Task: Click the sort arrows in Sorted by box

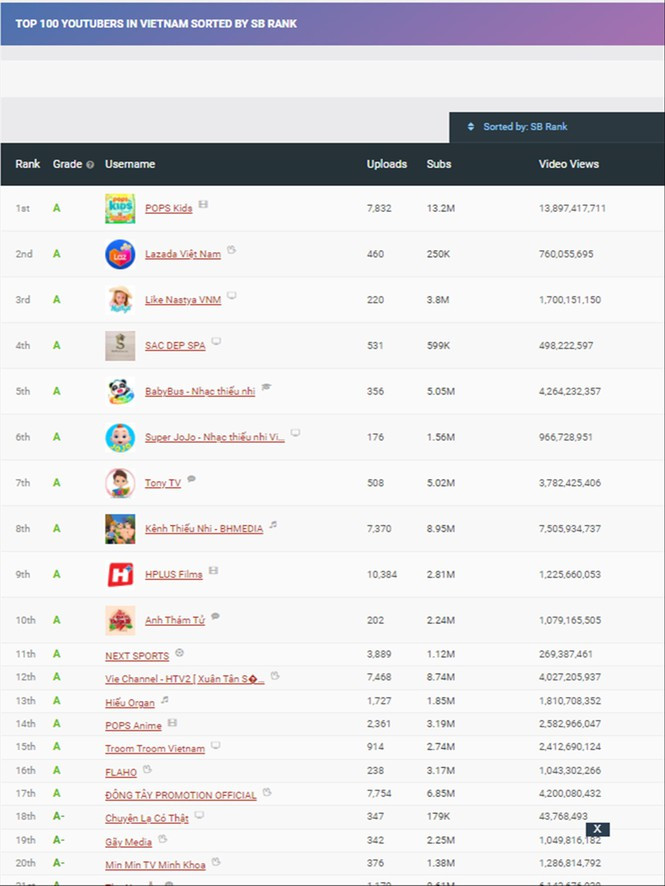Action: click(x=471, y=127)
